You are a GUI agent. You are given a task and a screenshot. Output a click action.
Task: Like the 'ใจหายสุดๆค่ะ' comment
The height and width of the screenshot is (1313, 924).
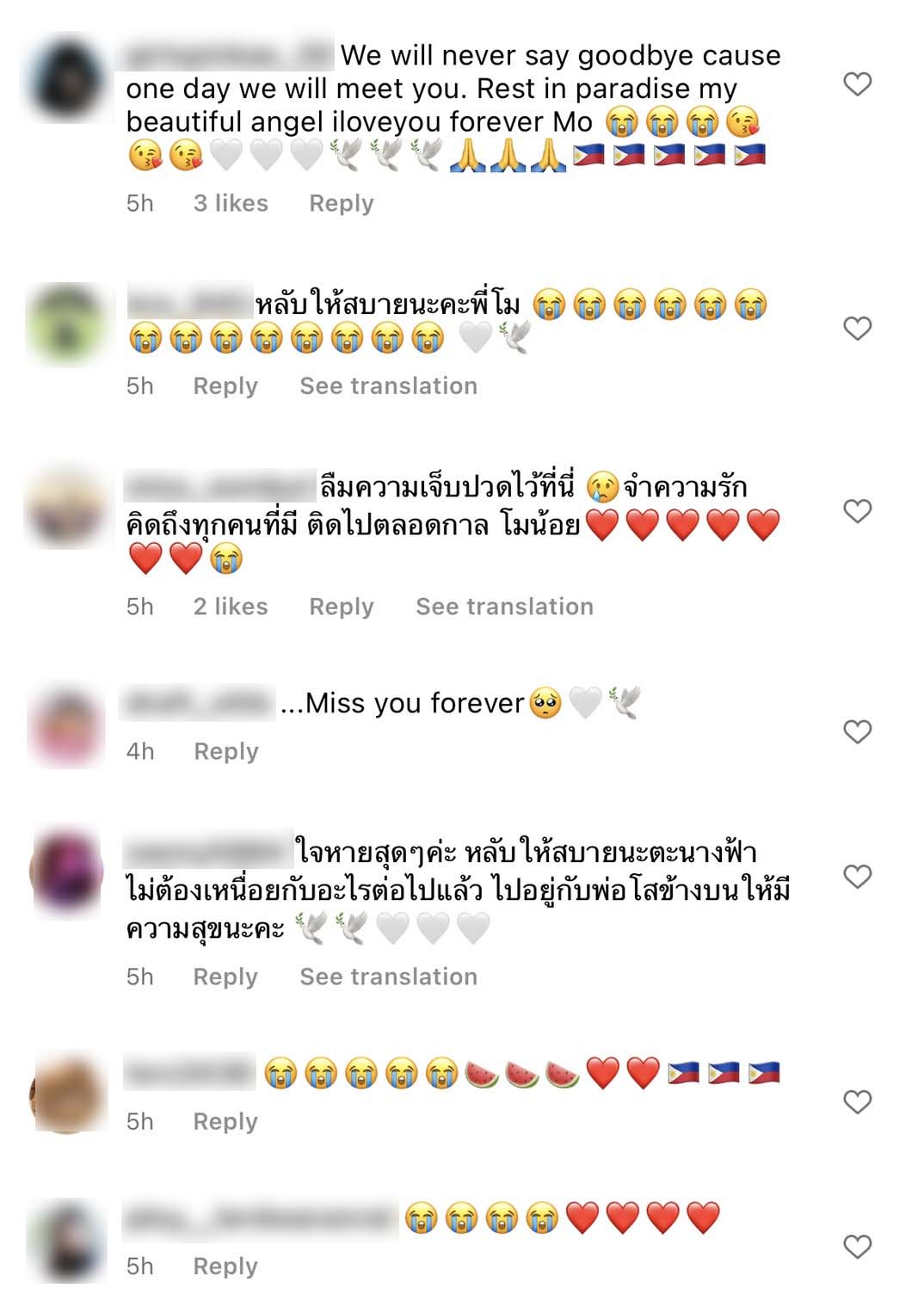pyautogui.click(x=857, y=877)
